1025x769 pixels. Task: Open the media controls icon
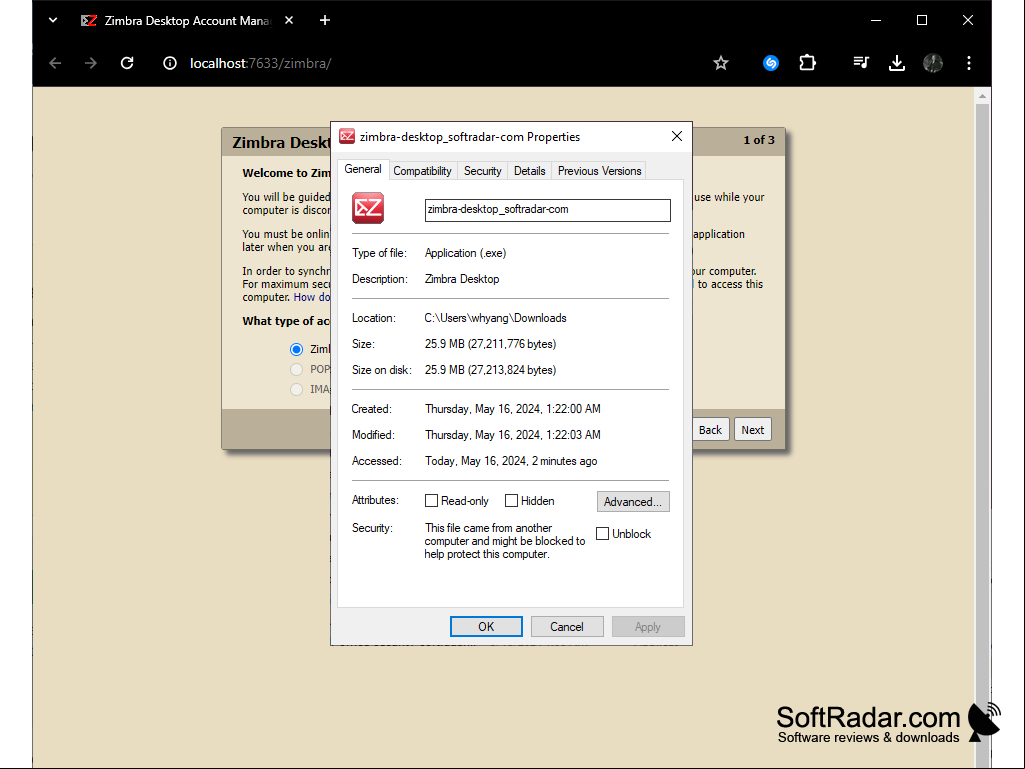coord(861,63)
